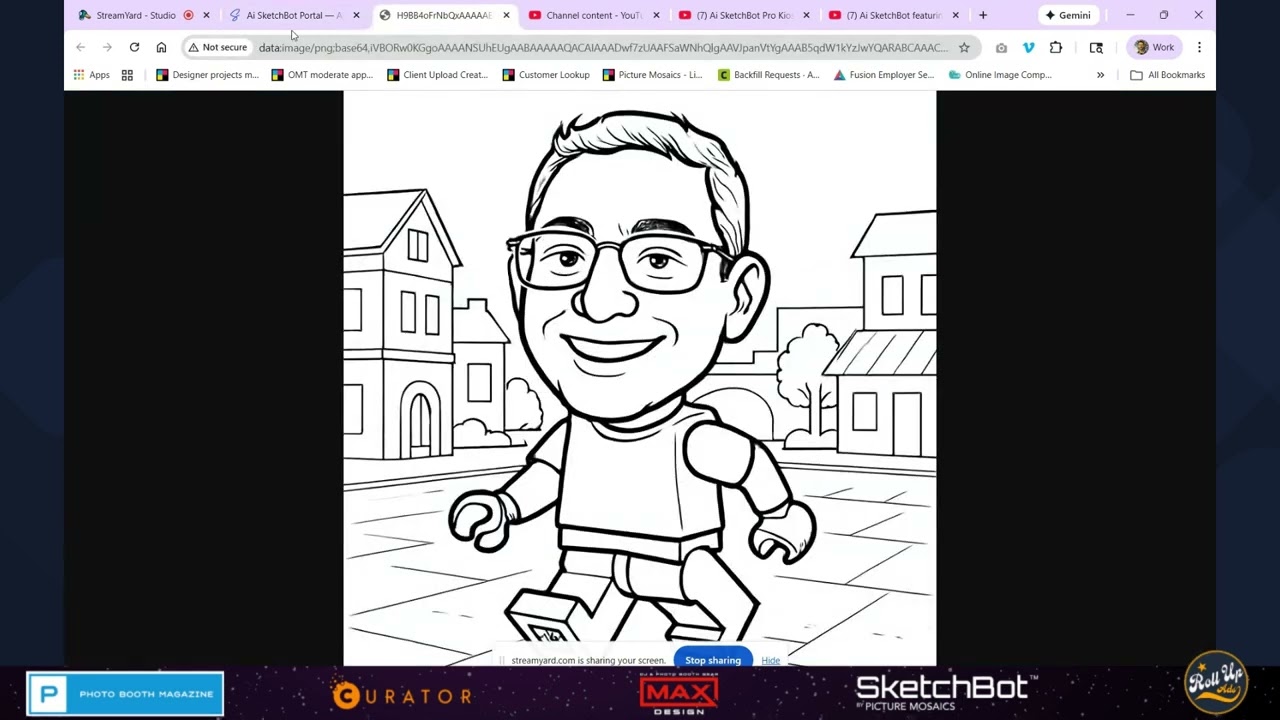
Task: Bookmark this page with the star icon
Action: click(964, 47)
